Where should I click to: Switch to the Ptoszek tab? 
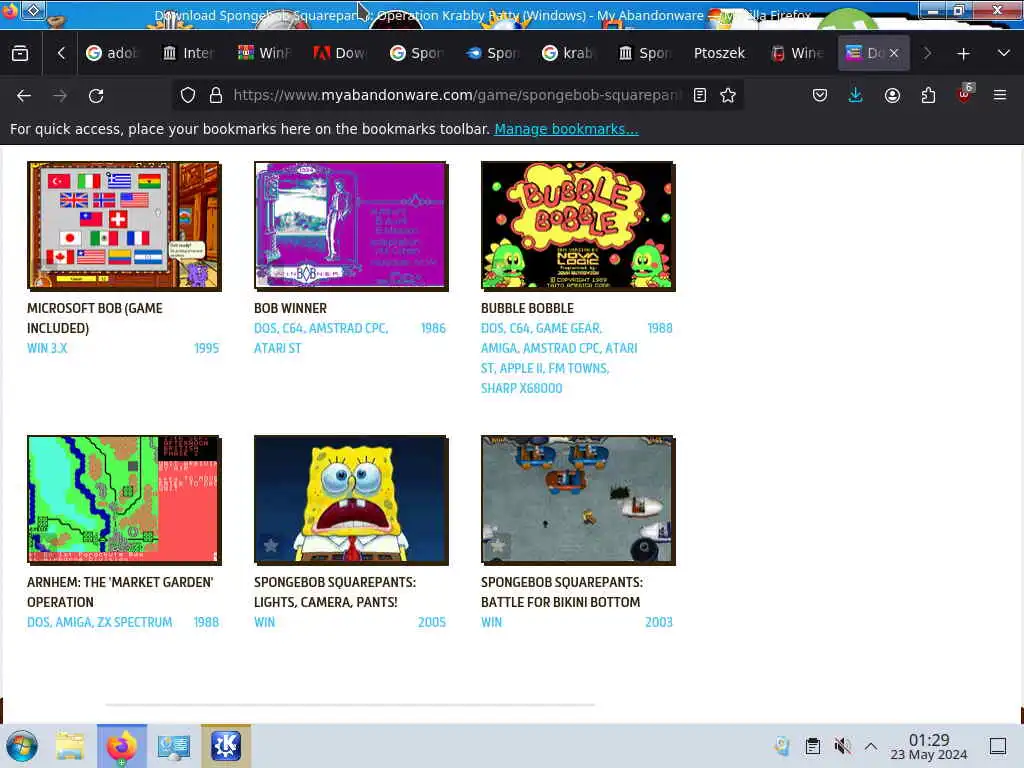click(x=720, y=54)
